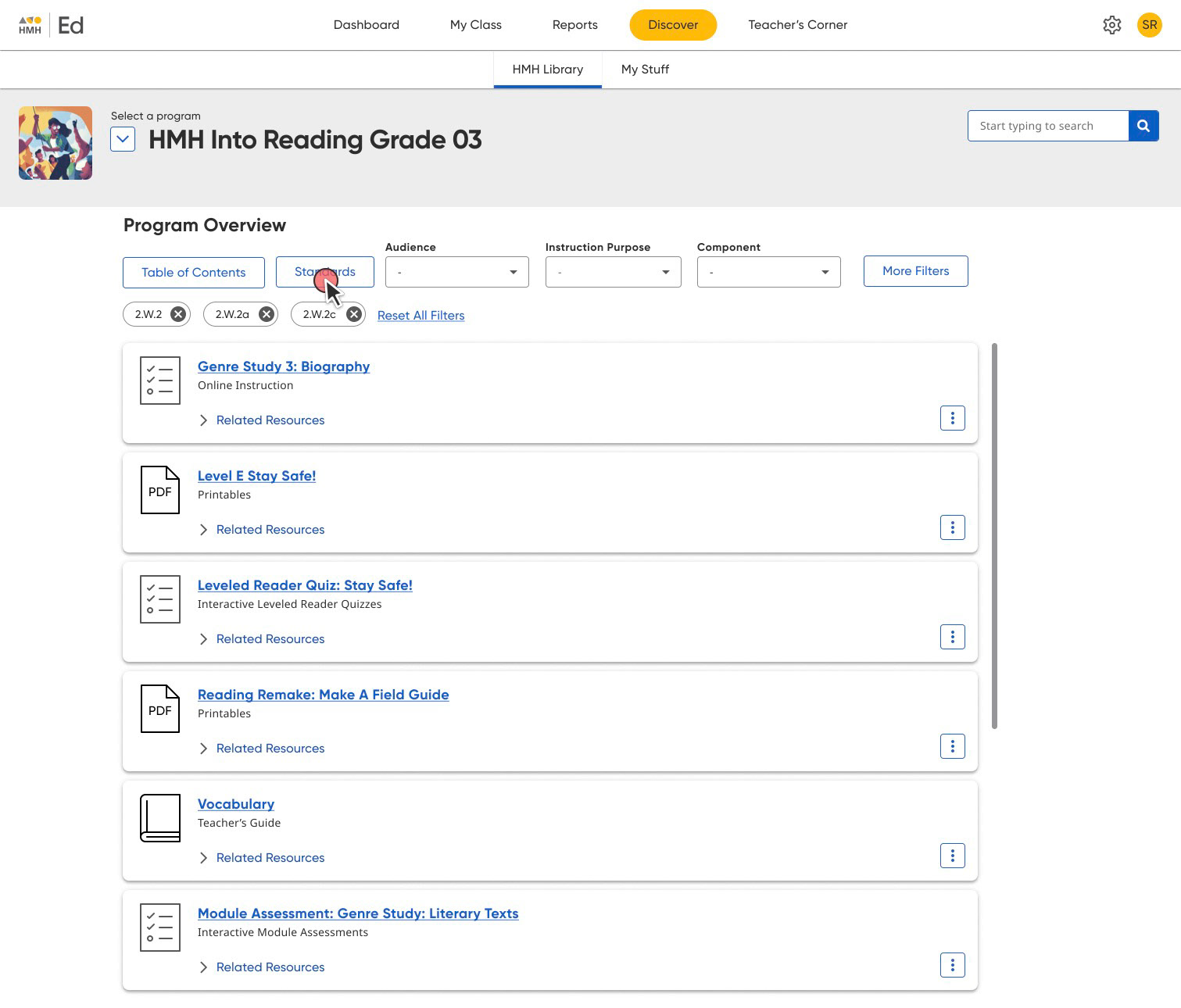The width and height of the screenshot is (1181, 1008).
Task: Click checklist icon for Module Assessment
Action: coord(160,928)
